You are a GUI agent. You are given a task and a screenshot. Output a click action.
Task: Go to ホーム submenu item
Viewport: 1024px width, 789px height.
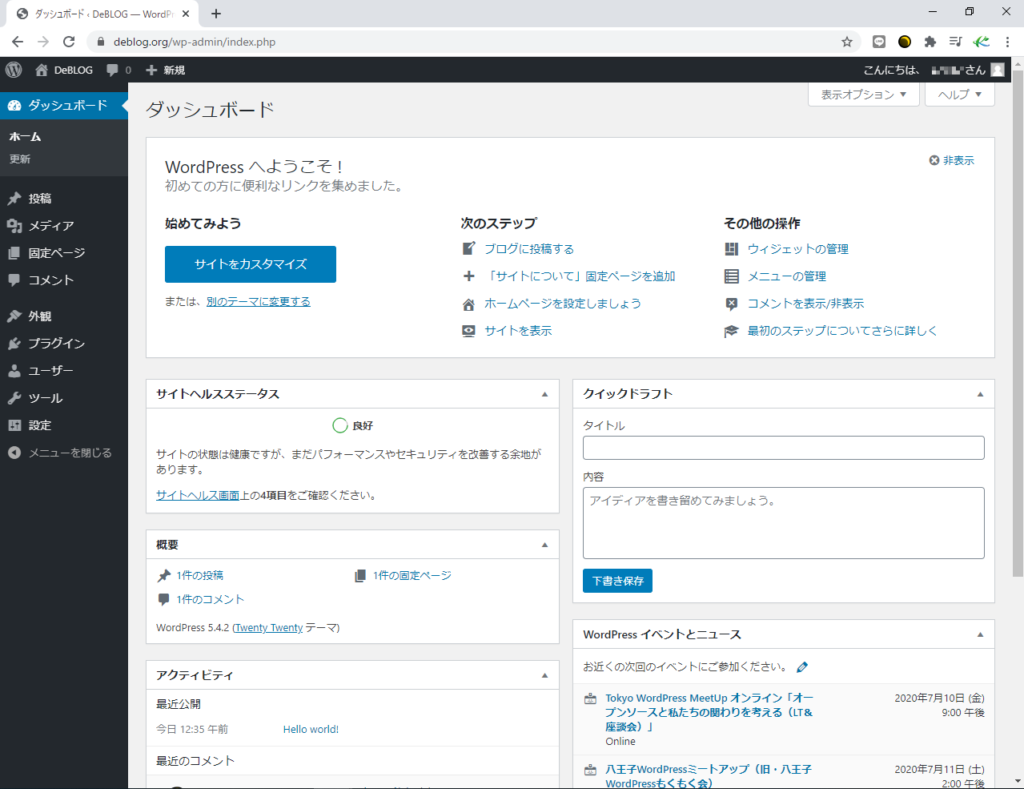coord(25,137)
